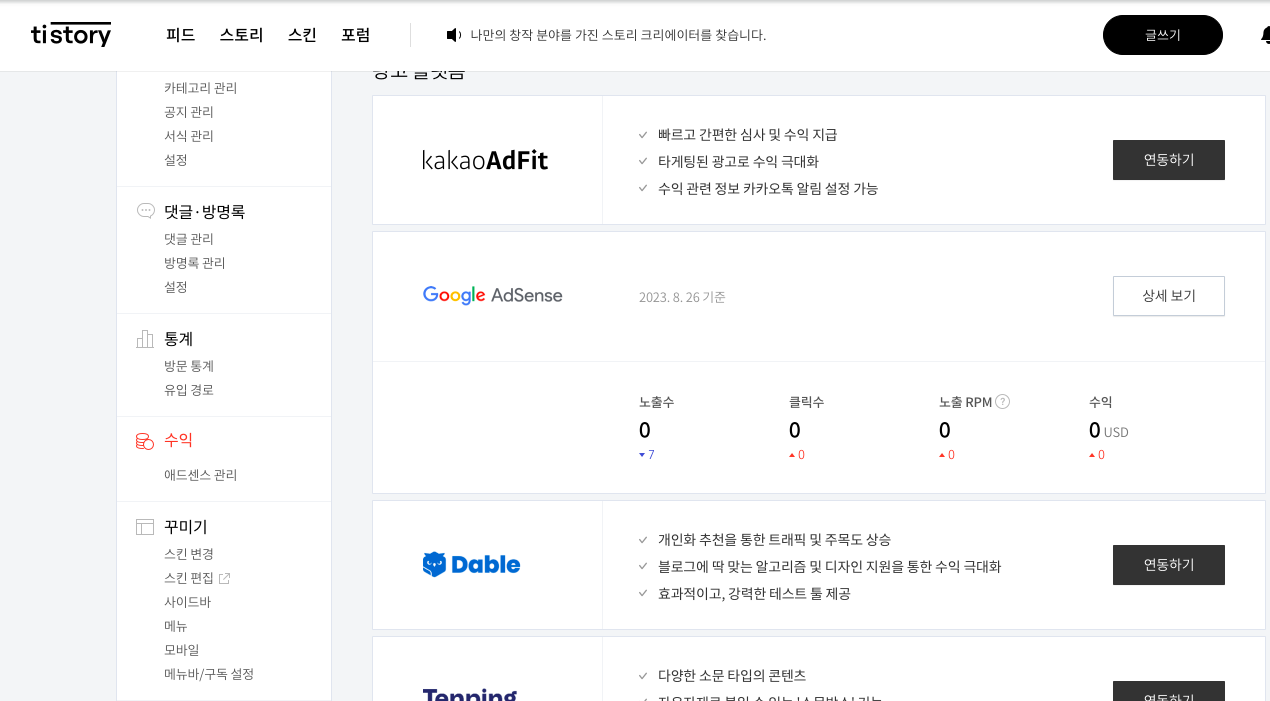Click the megaphone announcement icon
This screenshot has height=701, width=1270.
[454, 35]
